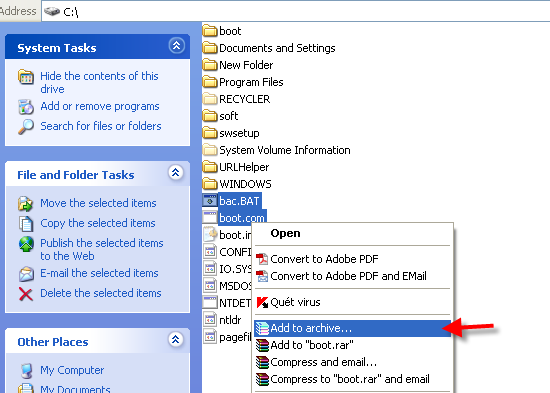
Task: Click the bac.BAT file icon
Action: click(210, 201)
